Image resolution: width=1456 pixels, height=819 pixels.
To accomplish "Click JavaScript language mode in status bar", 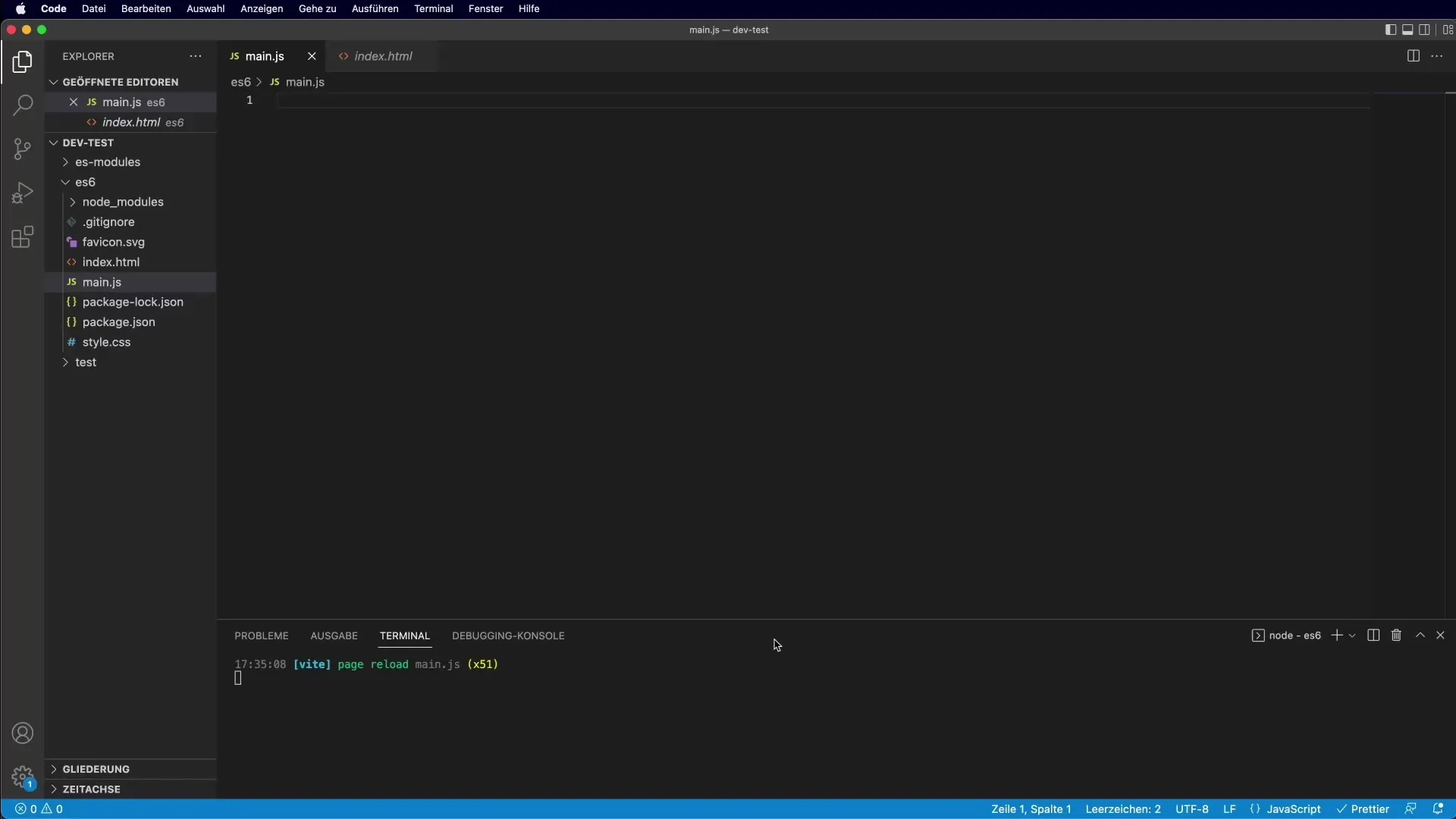I will pyautogui.click(x=1293, y=809).
